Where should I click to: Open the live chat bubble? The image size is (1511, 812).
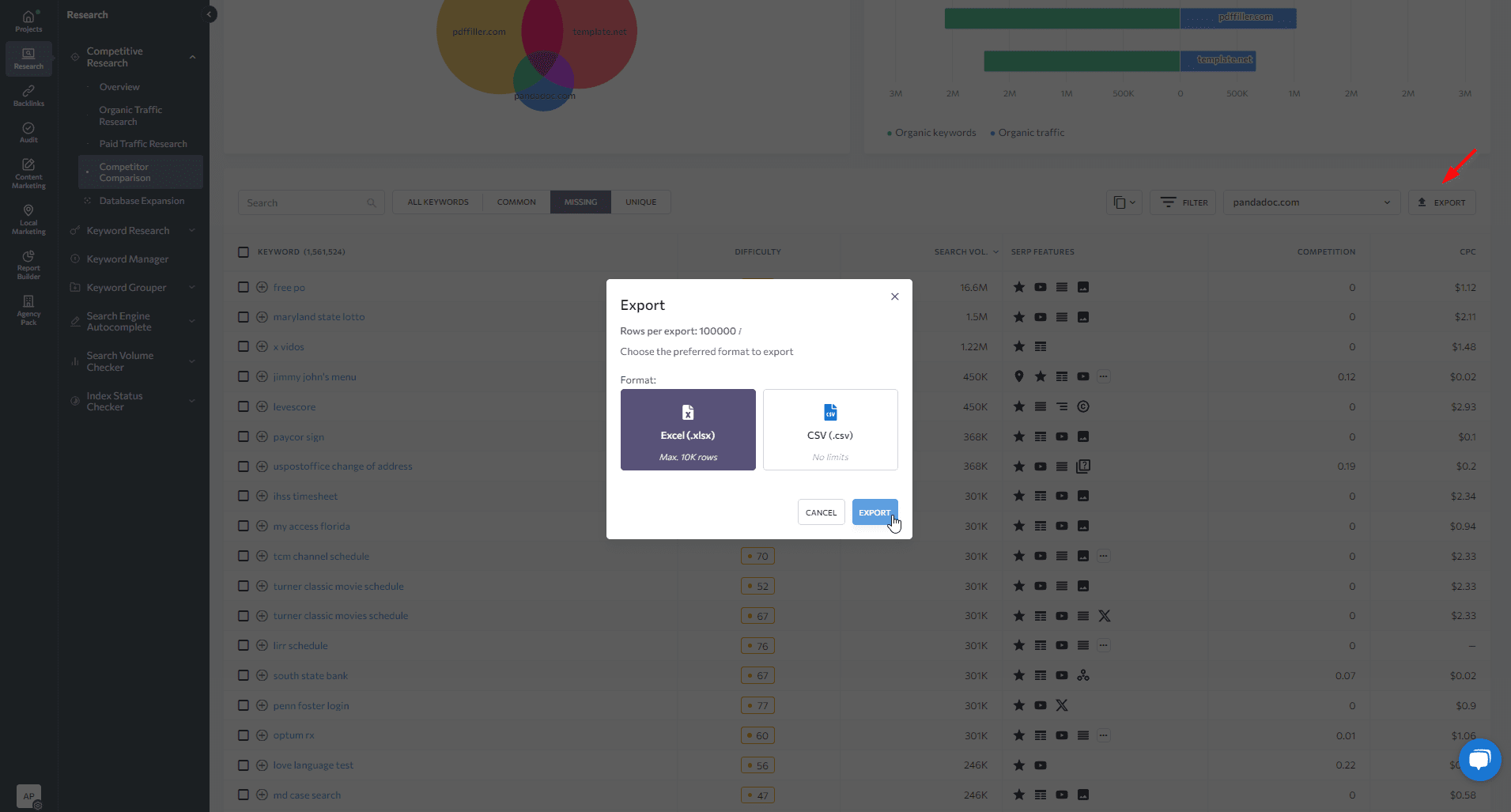[x=1479, y=760]
